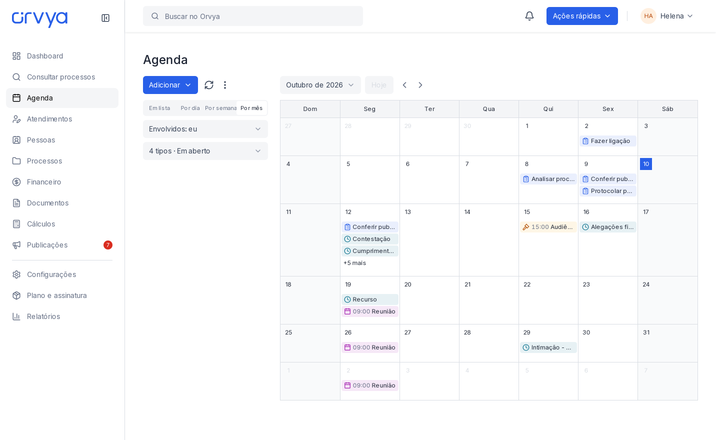Click the Qui column header
This screenshot has width=720, height=440.
(548, 109)
